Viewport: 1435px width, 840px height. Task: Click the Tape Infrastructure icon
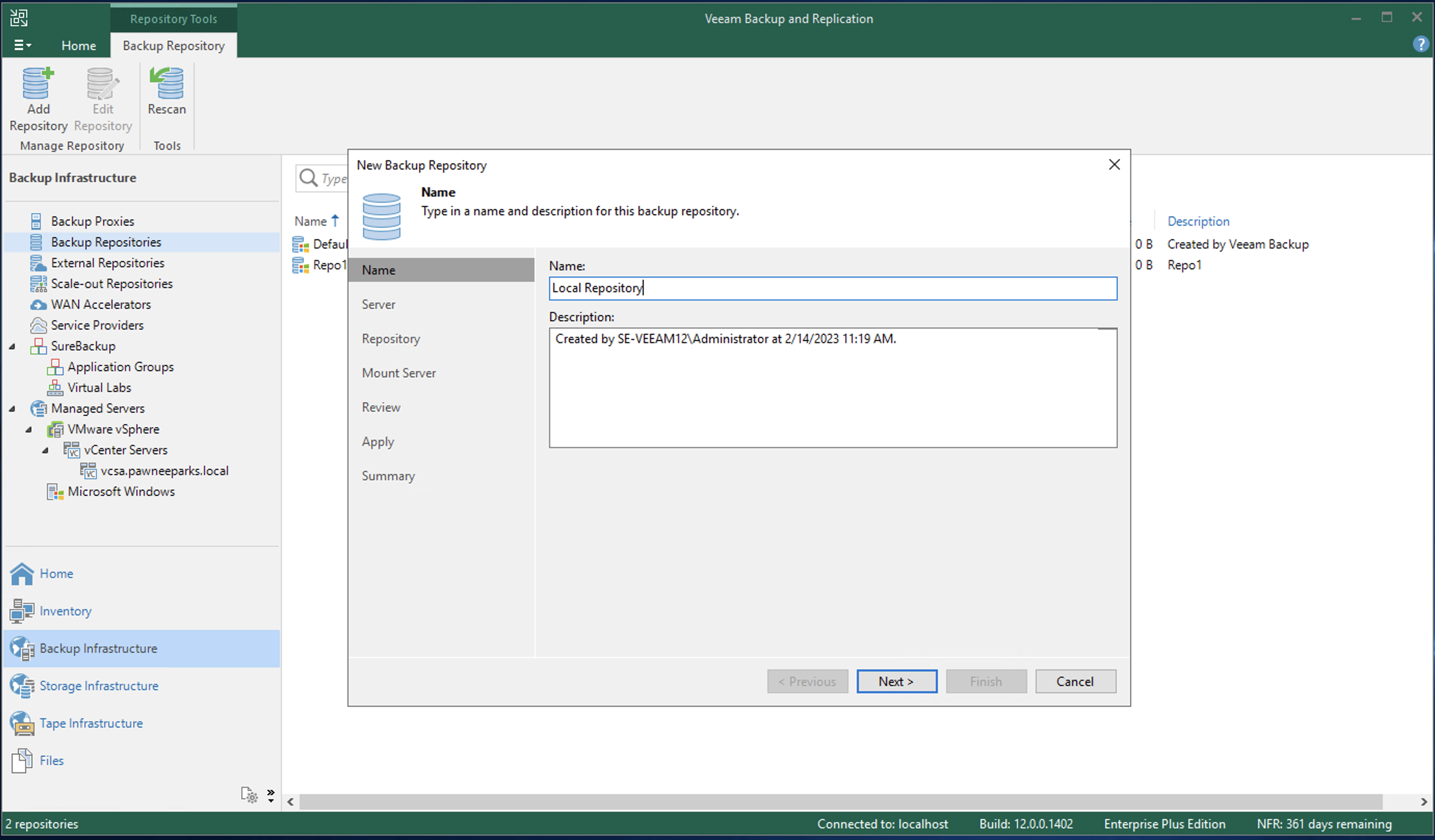pyautogui.click(x=22, y=723)
